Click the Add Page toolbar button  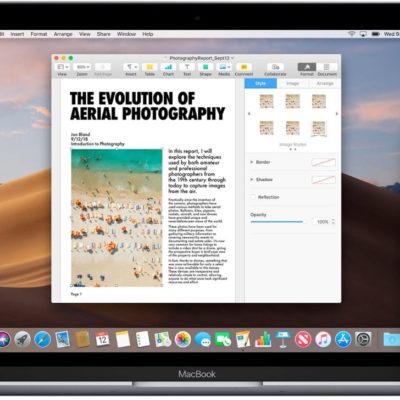click(x=103, y=67)
